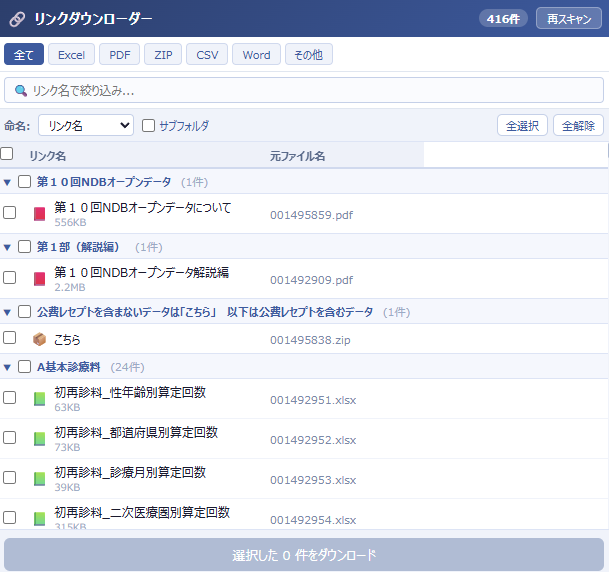The width and height of the screenshot is (609, 572).
Task: Enable the サブフォルダ checkbox
Action: [149, 126]
